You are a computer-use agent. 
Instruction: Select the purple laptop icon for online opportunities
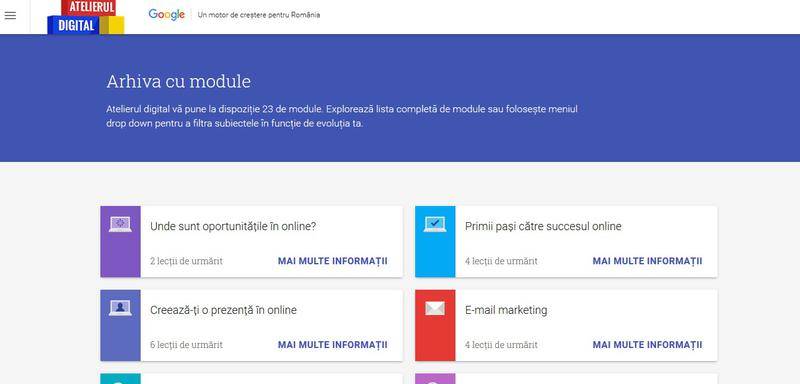[x=120, y=224]
